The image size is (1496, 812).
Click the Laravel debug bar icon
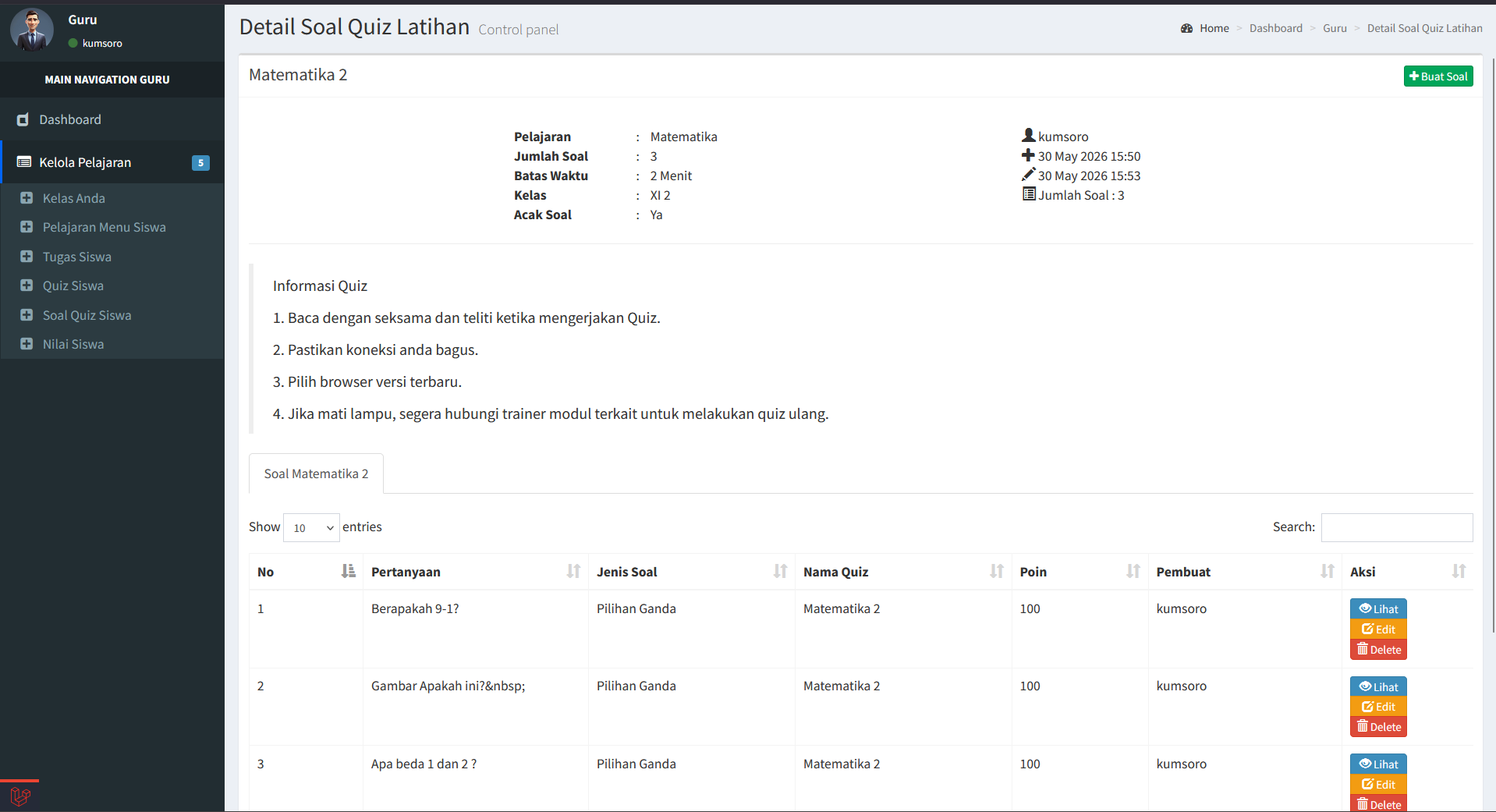coord(19,796)
